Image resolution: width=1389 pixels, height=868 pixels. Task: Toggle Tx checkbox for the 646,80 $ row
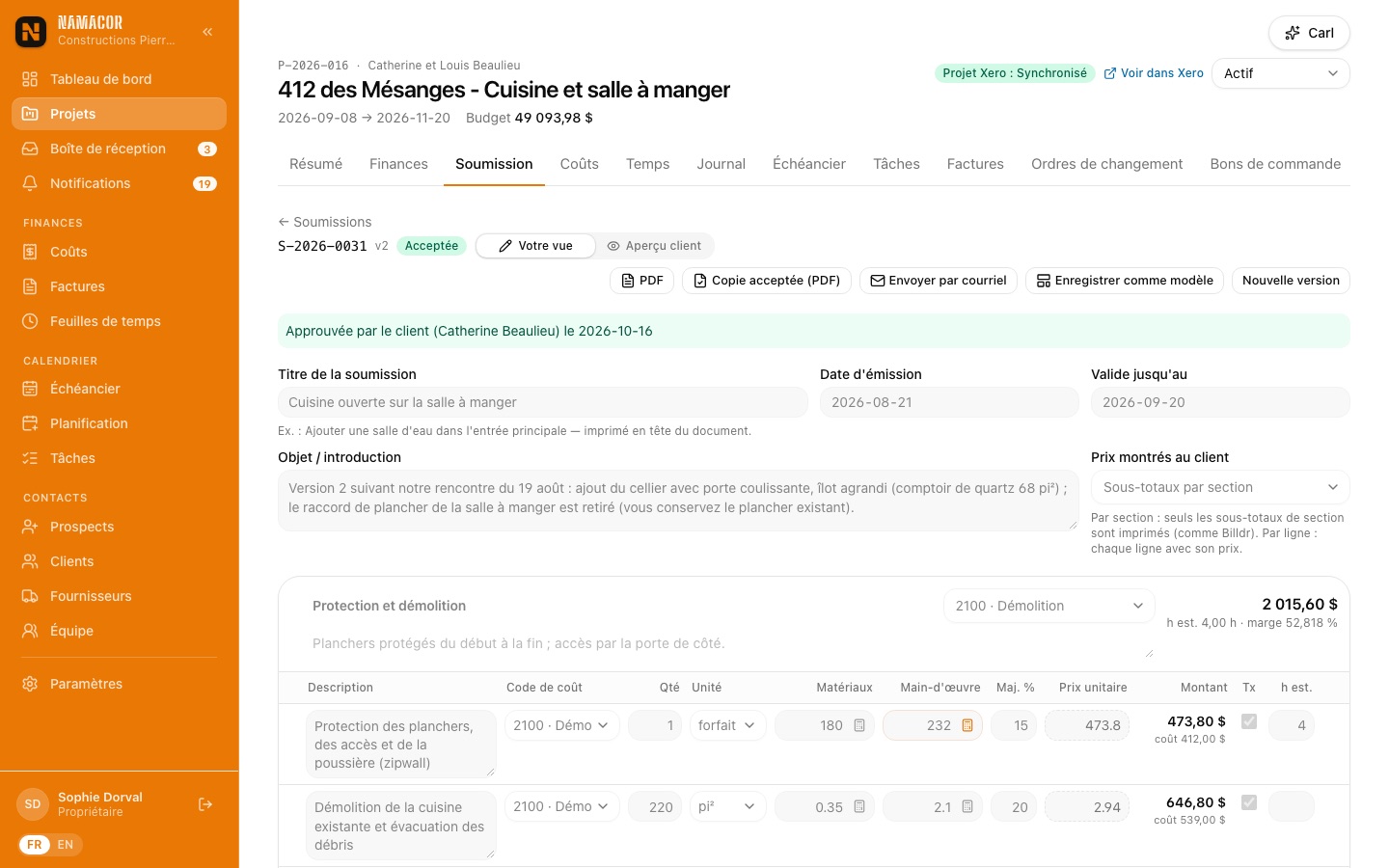pyautogui.click(x=1249, y=802)
